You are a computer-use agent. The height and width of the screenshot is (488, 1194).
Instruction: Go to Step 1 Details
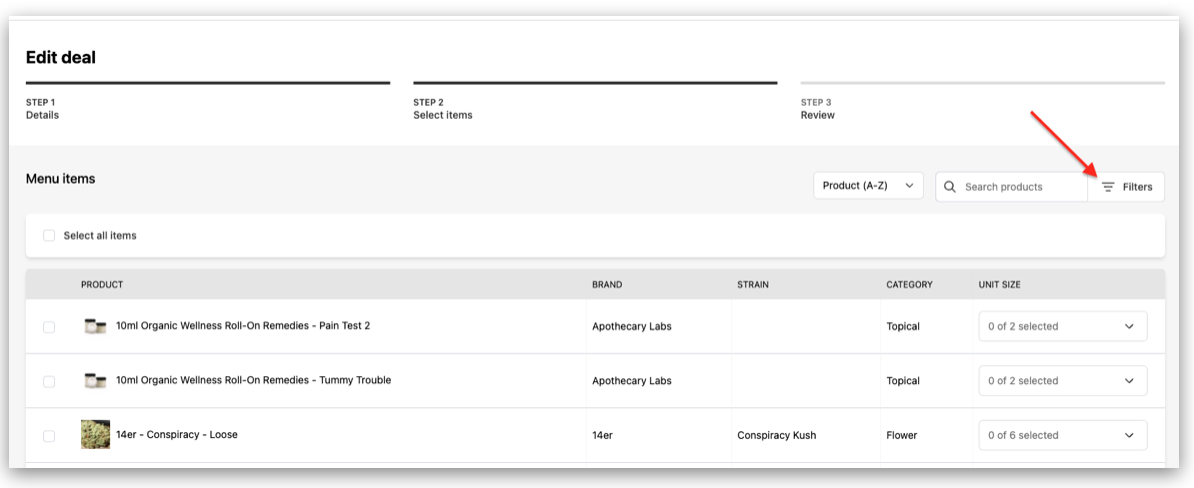[x=42, y=108]
